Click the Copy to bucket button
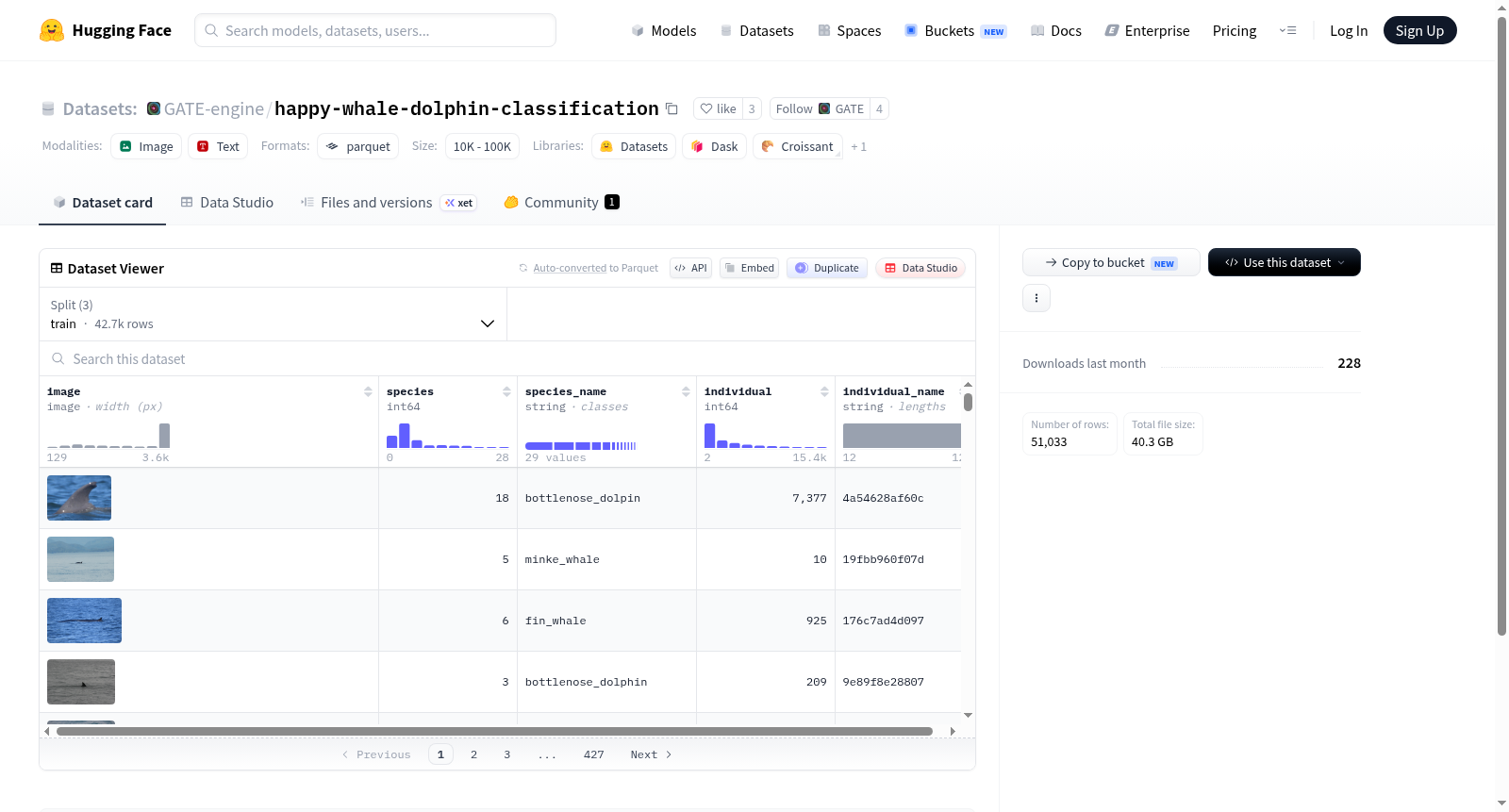The image size is (1509, 812). click(1111, 262)
